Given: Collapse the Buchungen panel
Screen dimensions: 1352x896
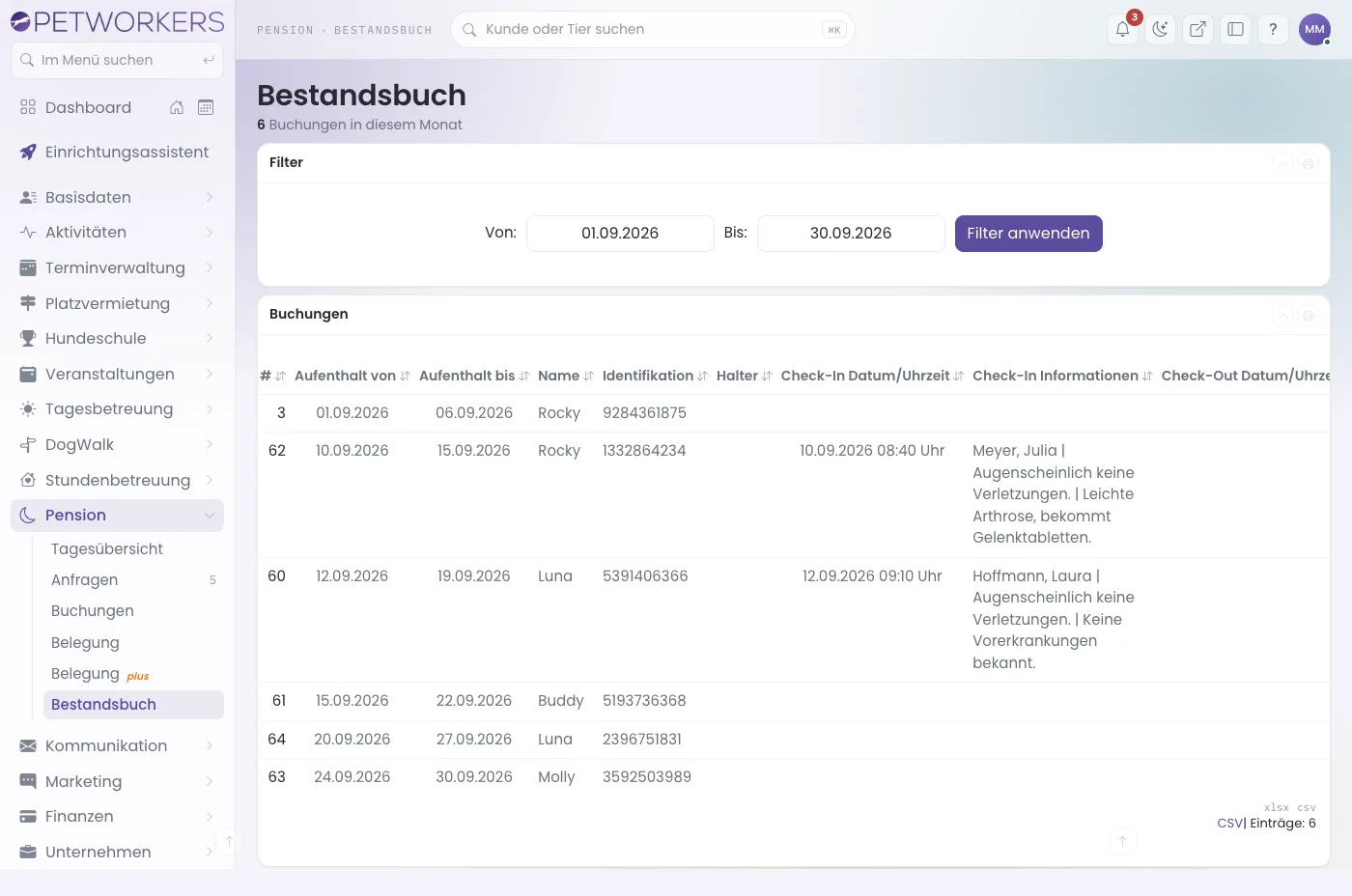Looking at the screenshot, I should click(x=1282, y=315).
